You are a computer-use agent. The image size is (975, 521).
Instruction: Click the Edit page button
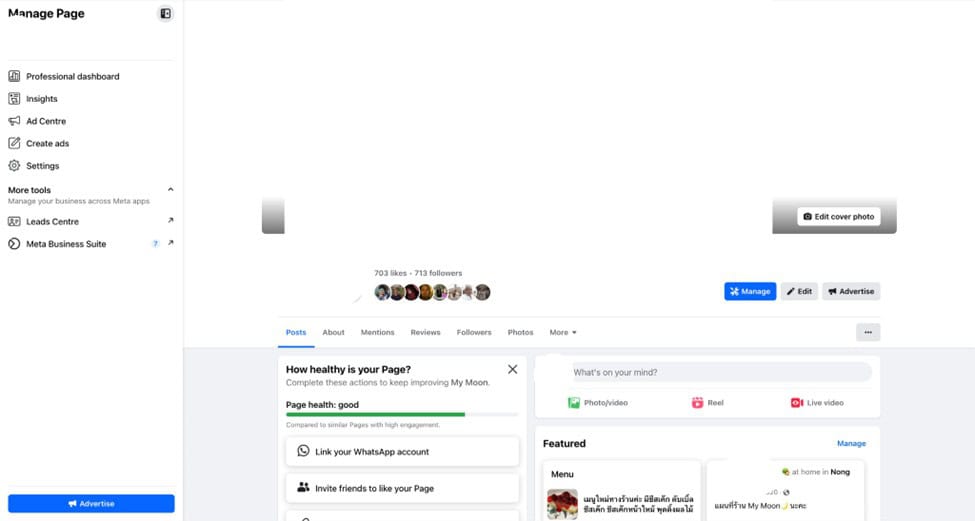799,291
